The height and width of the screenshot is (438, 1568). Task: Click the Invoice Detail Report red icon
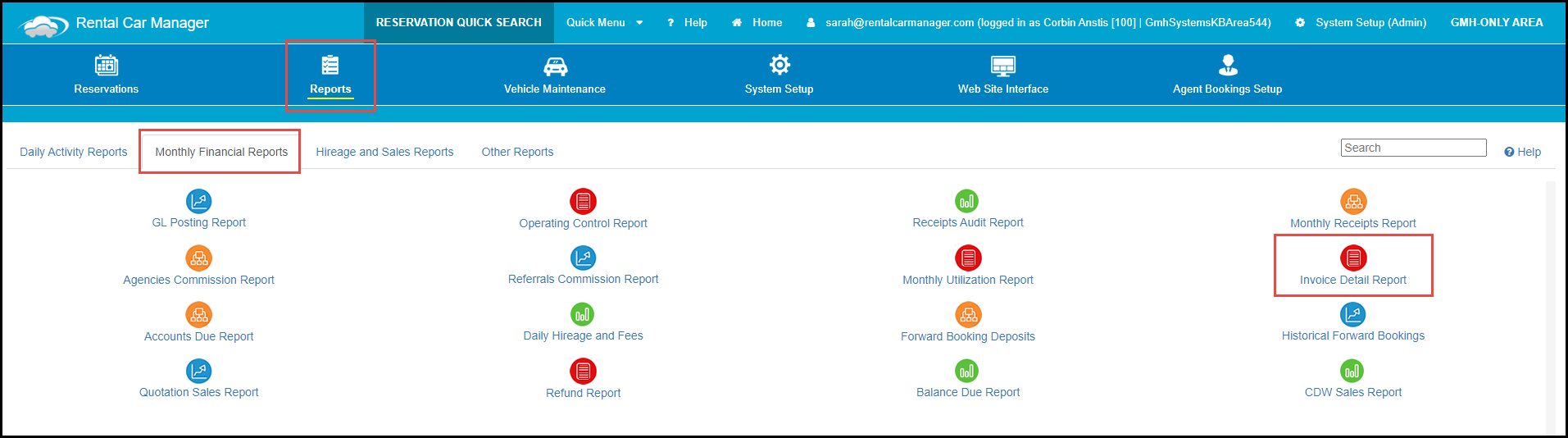(1353, 258)
